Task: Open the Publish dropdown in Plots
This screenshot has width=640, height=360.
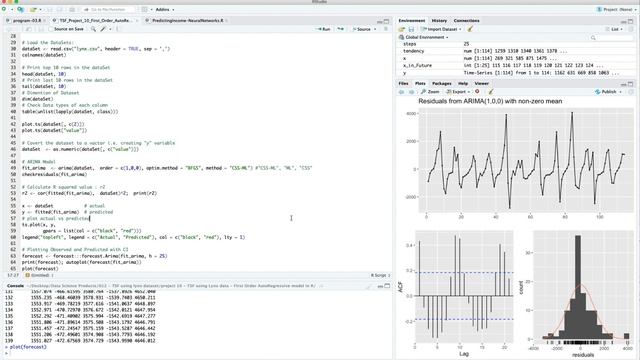Action: tap(608, 92)
